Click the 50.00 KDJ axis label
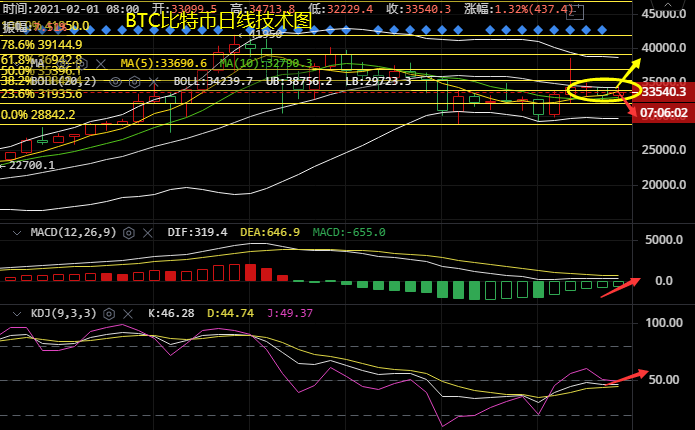The width and height of the screenshot is (695, 430). tap(664, 380)
